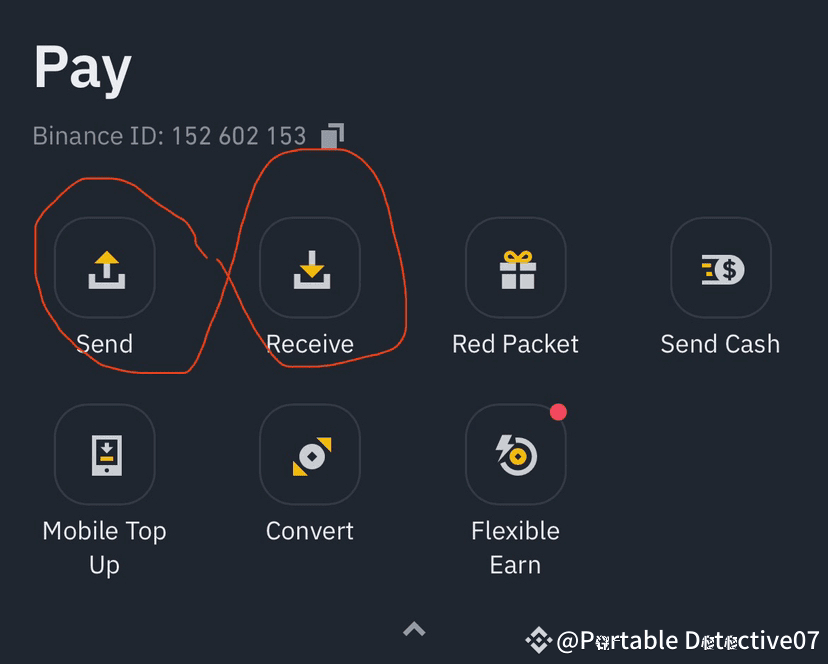Click the @Portable Detective07 watermark
This screenshot has width=828, height=664.
688,641
